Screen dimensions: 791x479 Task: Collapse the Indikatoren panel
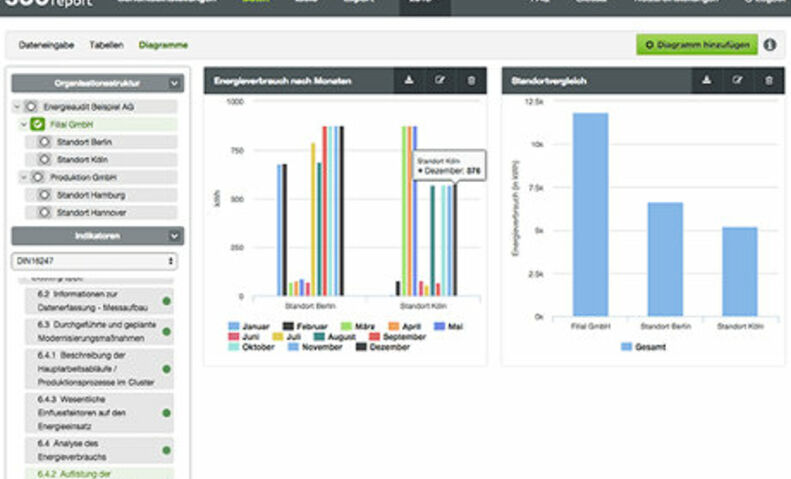(175, 236)
